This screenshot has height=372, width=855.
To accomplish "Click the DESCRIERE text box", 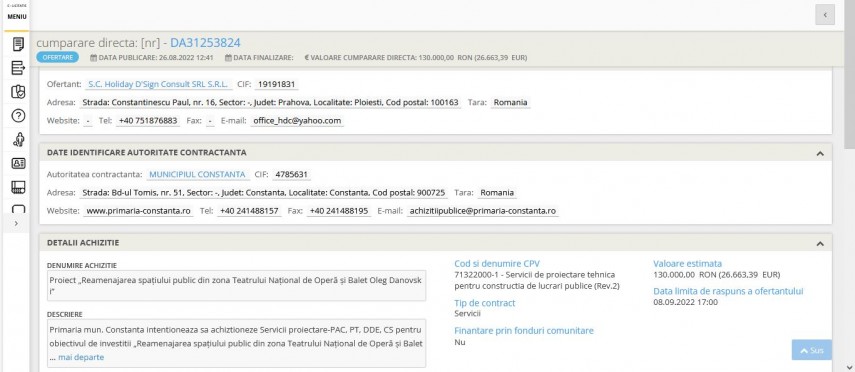I will click(237, 344).
